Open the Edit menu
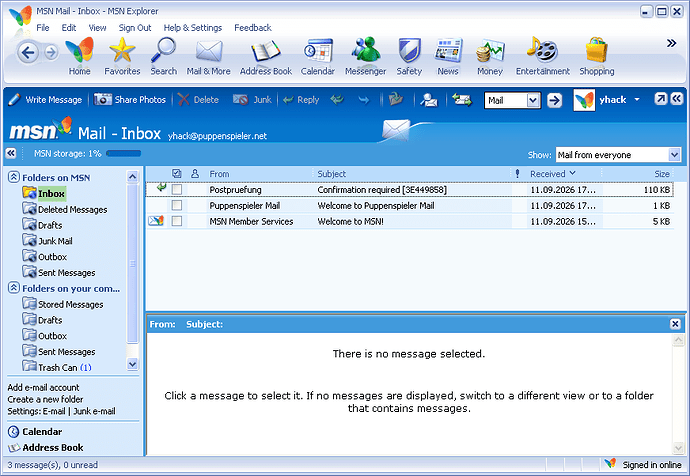The image size is (690, 476). click(x=69, y=28)
